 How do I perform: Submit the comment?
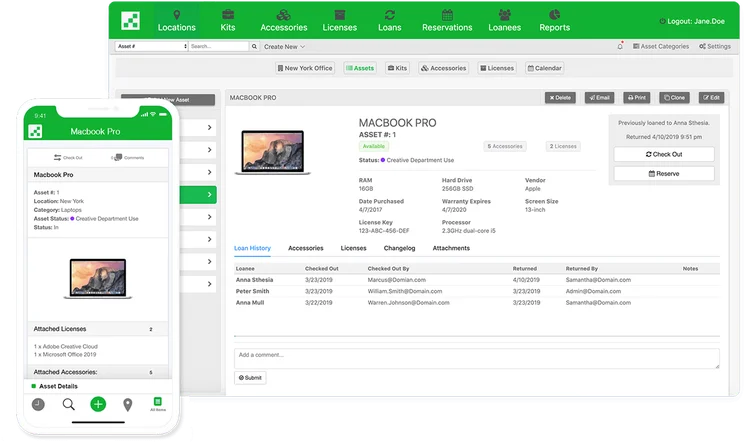point(250,378)
